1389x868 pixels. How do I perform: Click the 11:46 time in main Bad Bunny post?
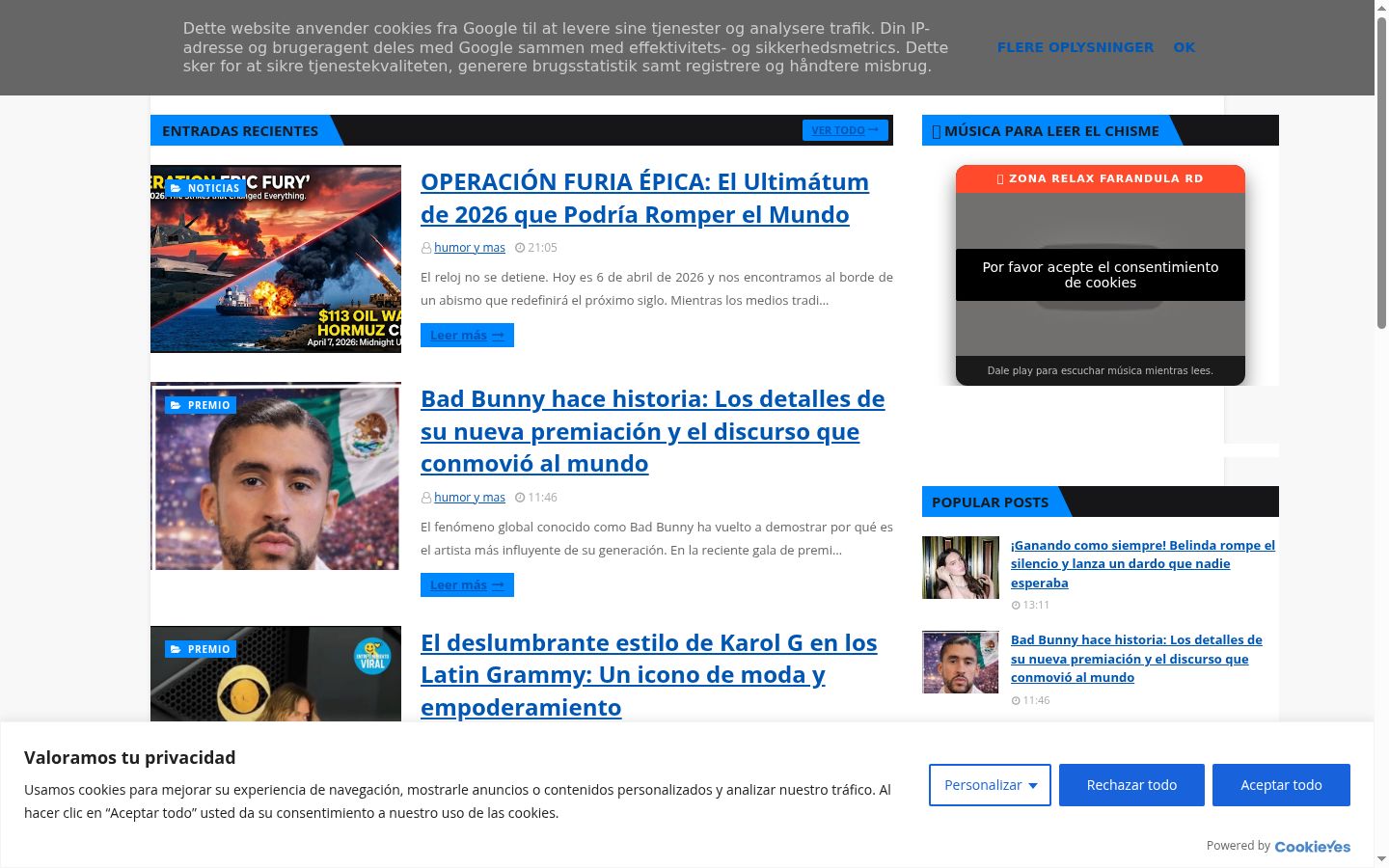click(542, 498)
